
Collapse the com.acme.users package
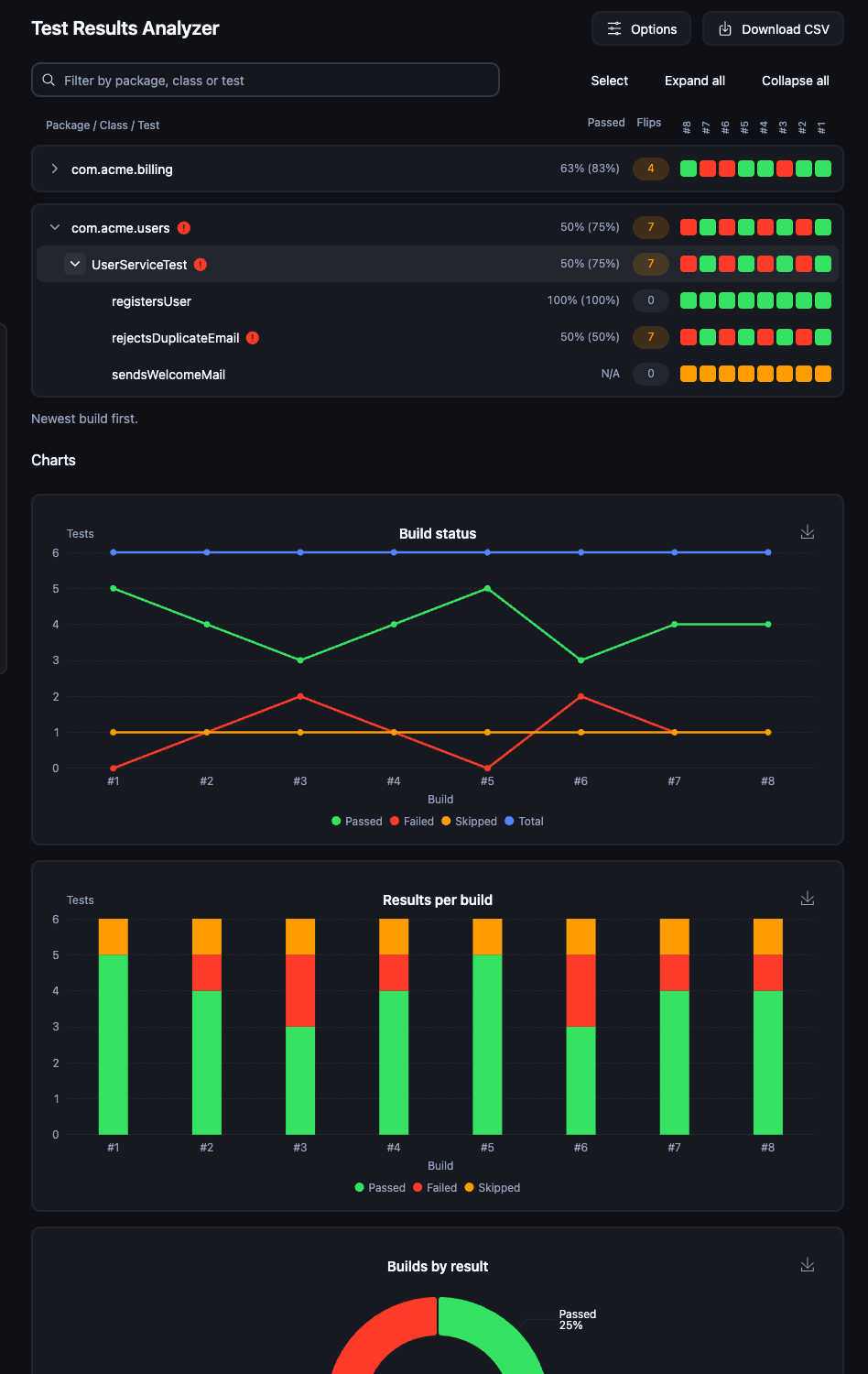[55, 227]
